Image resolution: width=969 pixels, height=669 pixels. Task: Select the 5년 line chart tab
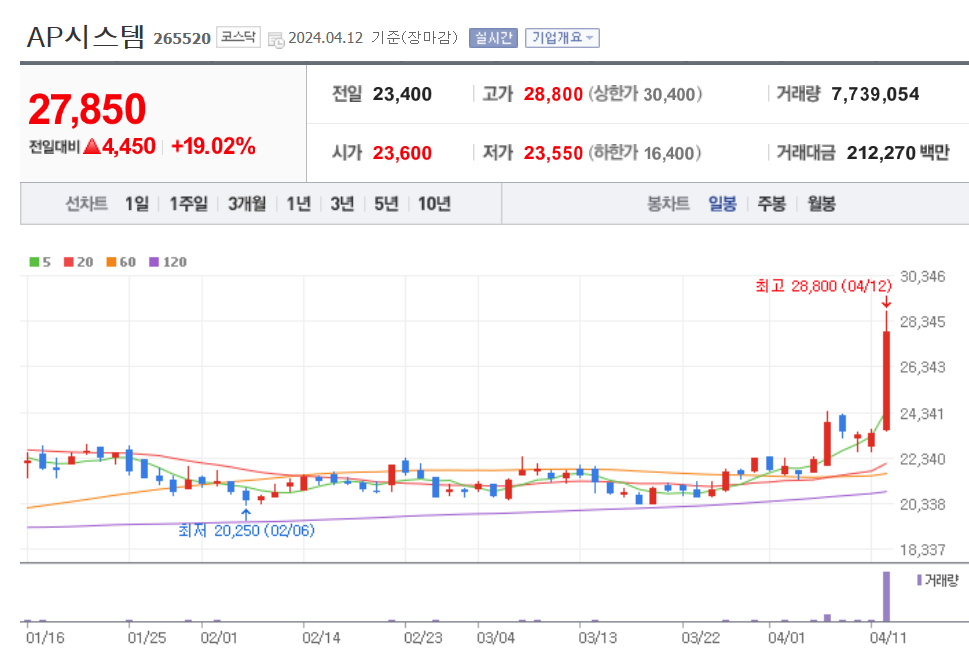click(x=386, y=203)
